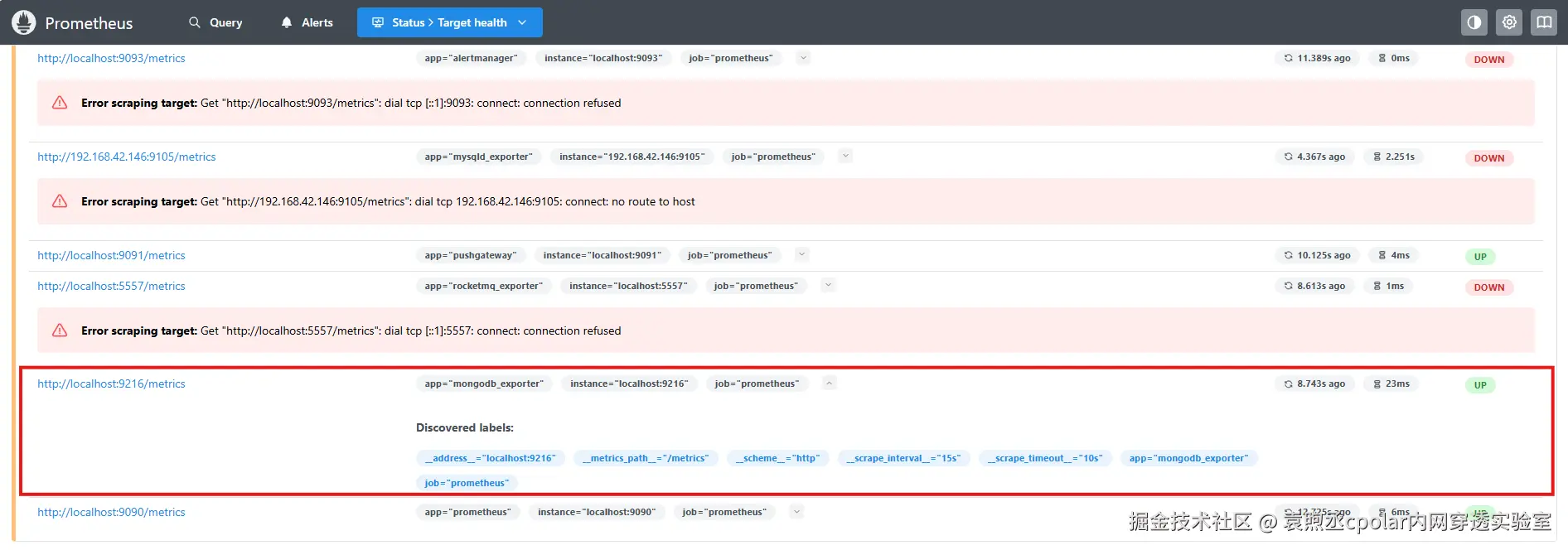Click the 23ms scrape duration badge

(1391, 384)
